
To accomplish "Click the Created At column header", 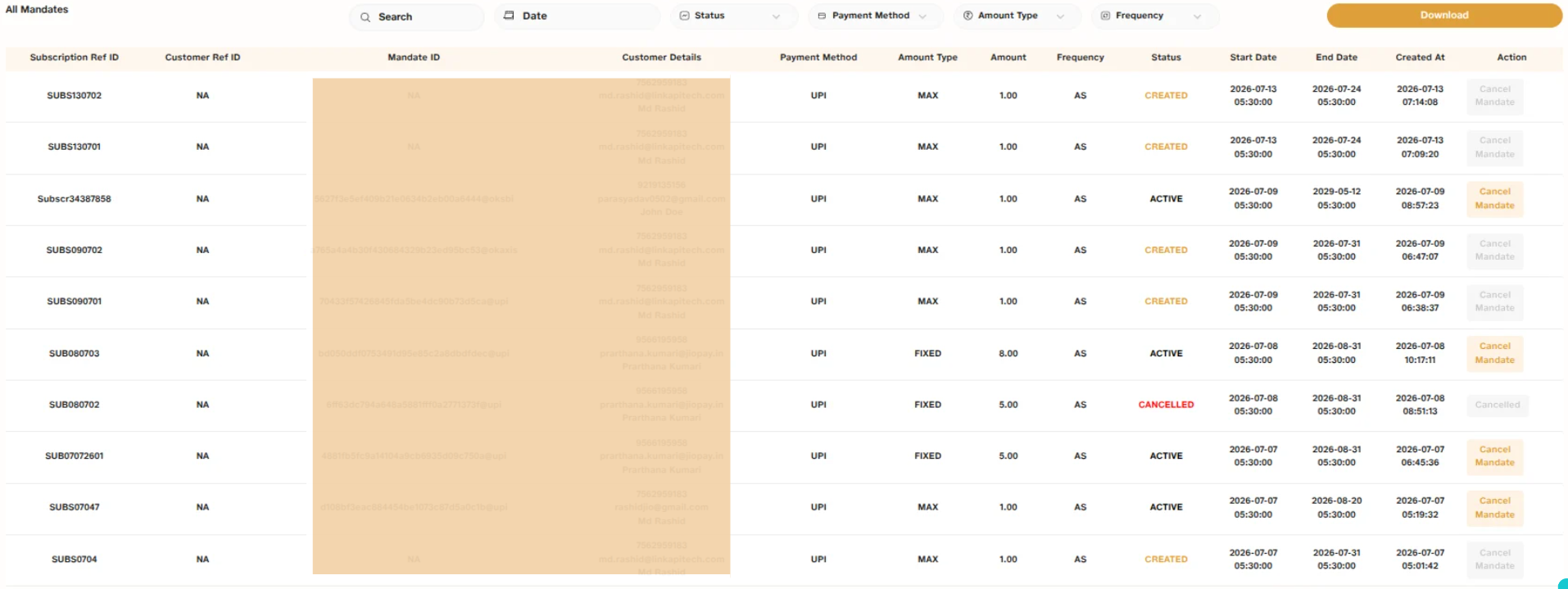I will point(1420,57).
